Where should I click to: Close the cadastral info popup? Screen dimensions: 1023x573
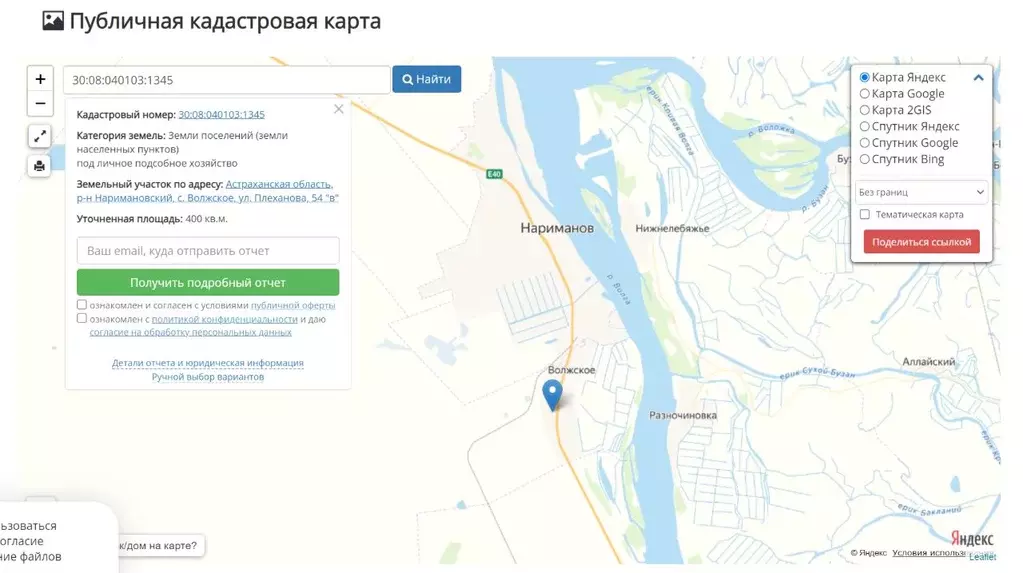339,109
